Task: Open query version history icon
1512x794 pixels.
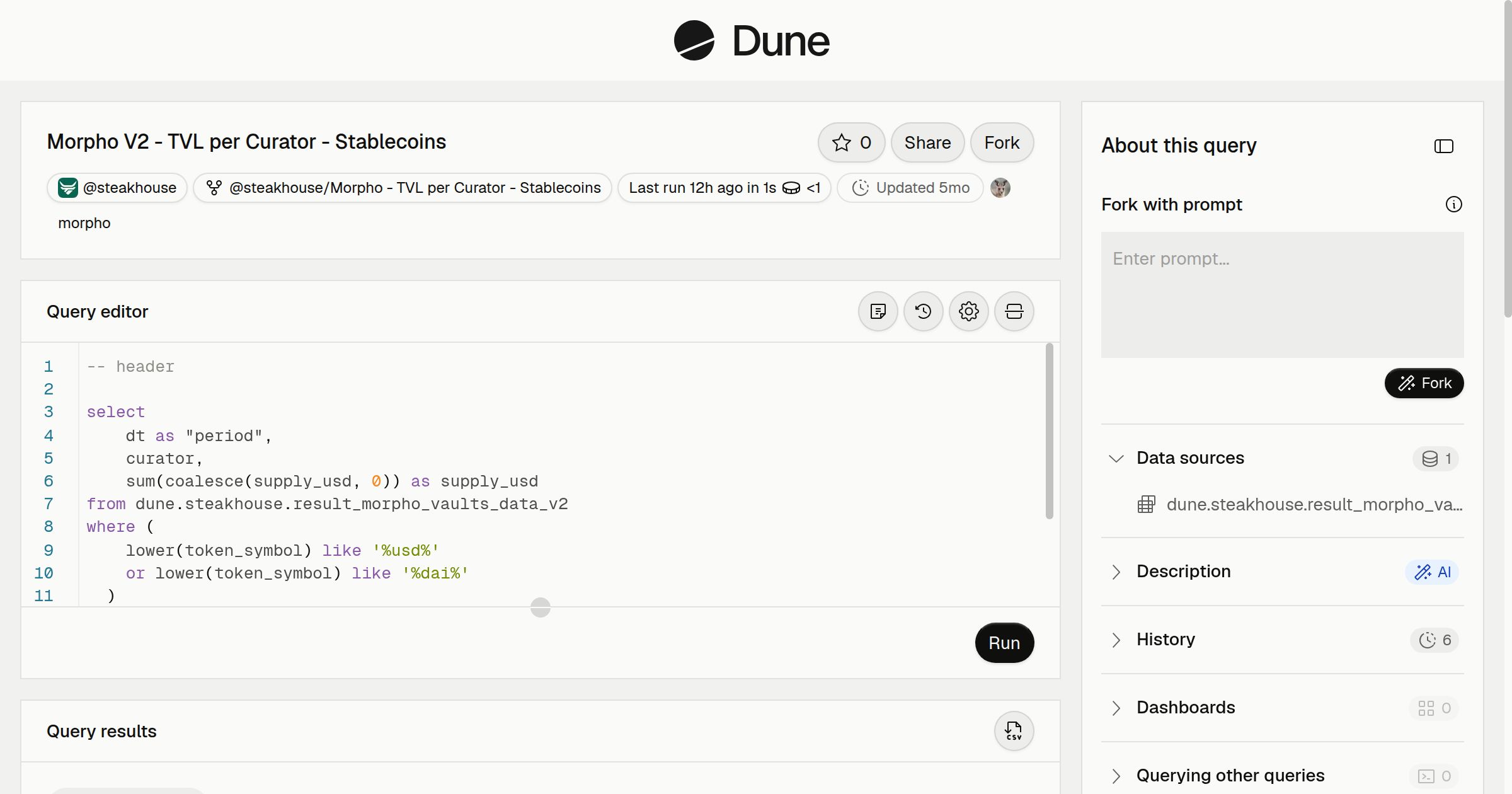Action: [x=924, y=311]
